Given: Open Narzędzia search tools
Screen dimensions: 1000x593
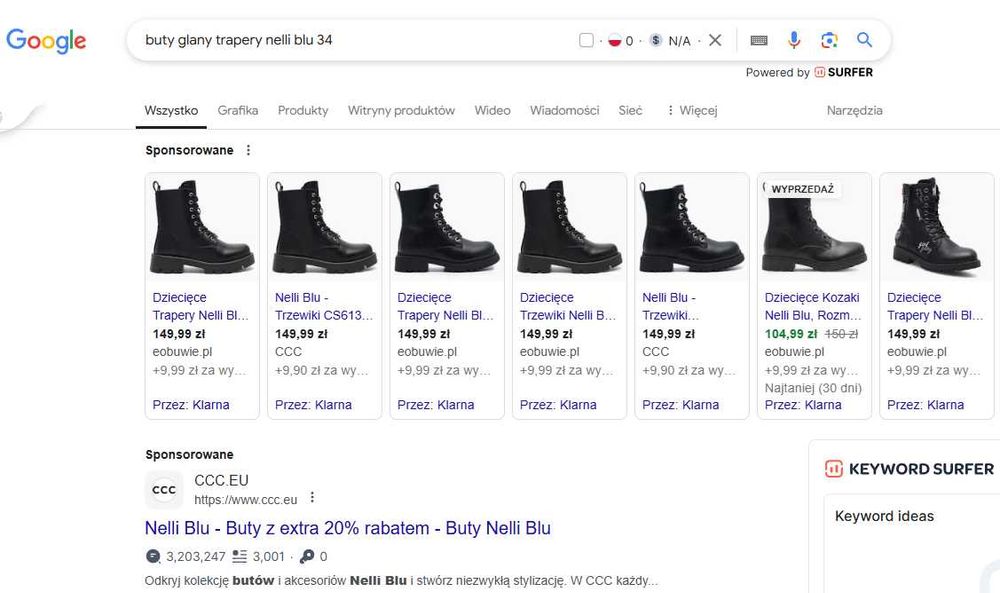Looking at the screenshot, I should point(855,110).
